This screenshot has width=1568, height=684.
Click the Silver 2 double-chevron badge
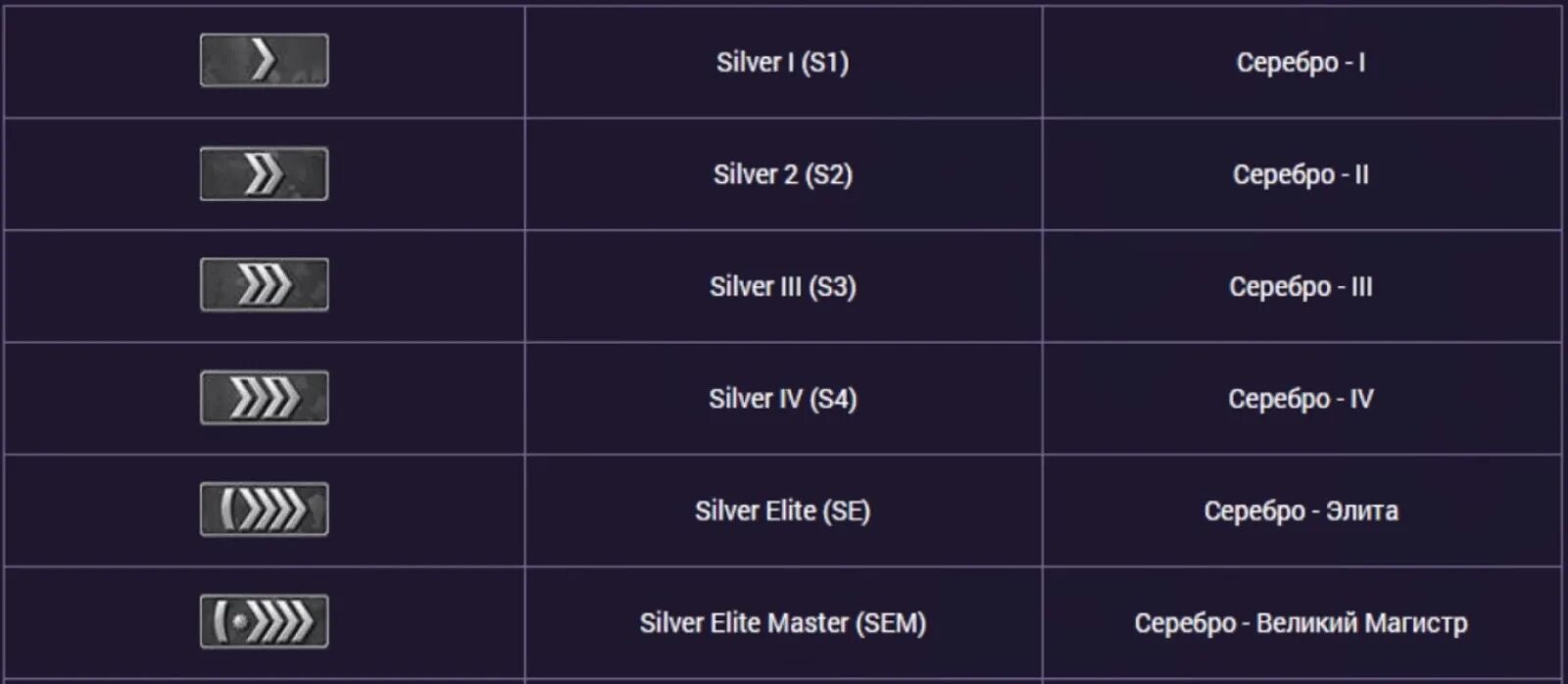[x=264, y=173]
